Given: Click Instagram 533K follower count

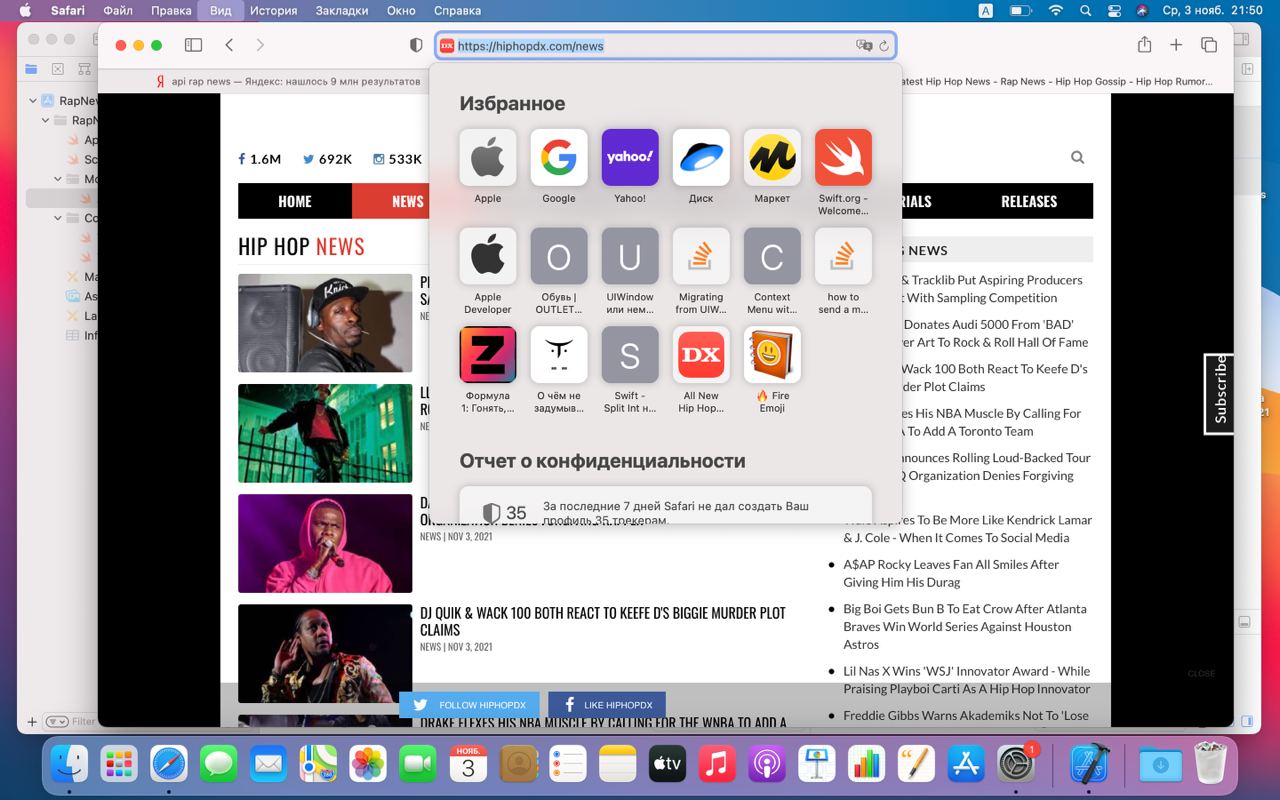Looking at the screenshot, I should tap(398, 159).
